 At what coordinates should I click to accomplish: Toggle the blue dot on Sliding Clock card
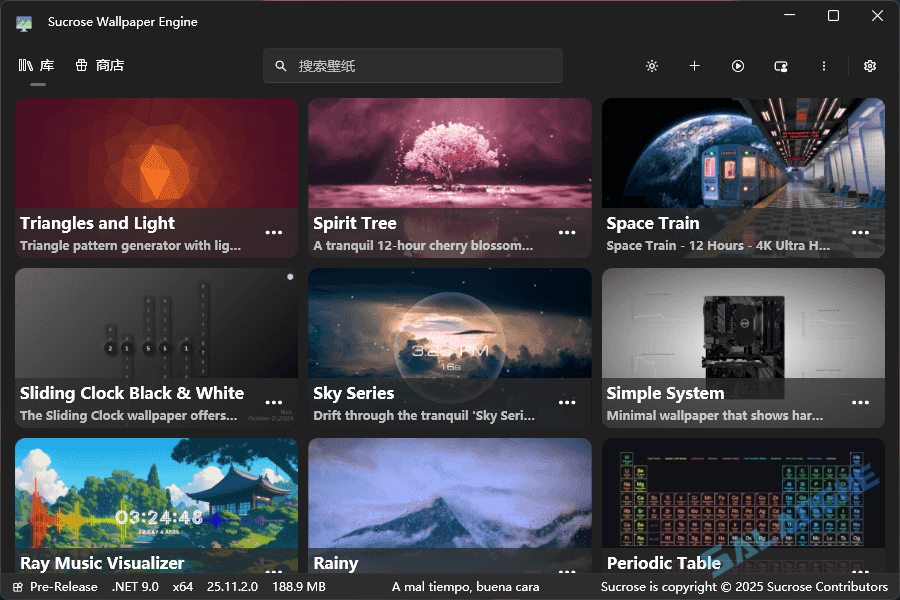(290, 278)
